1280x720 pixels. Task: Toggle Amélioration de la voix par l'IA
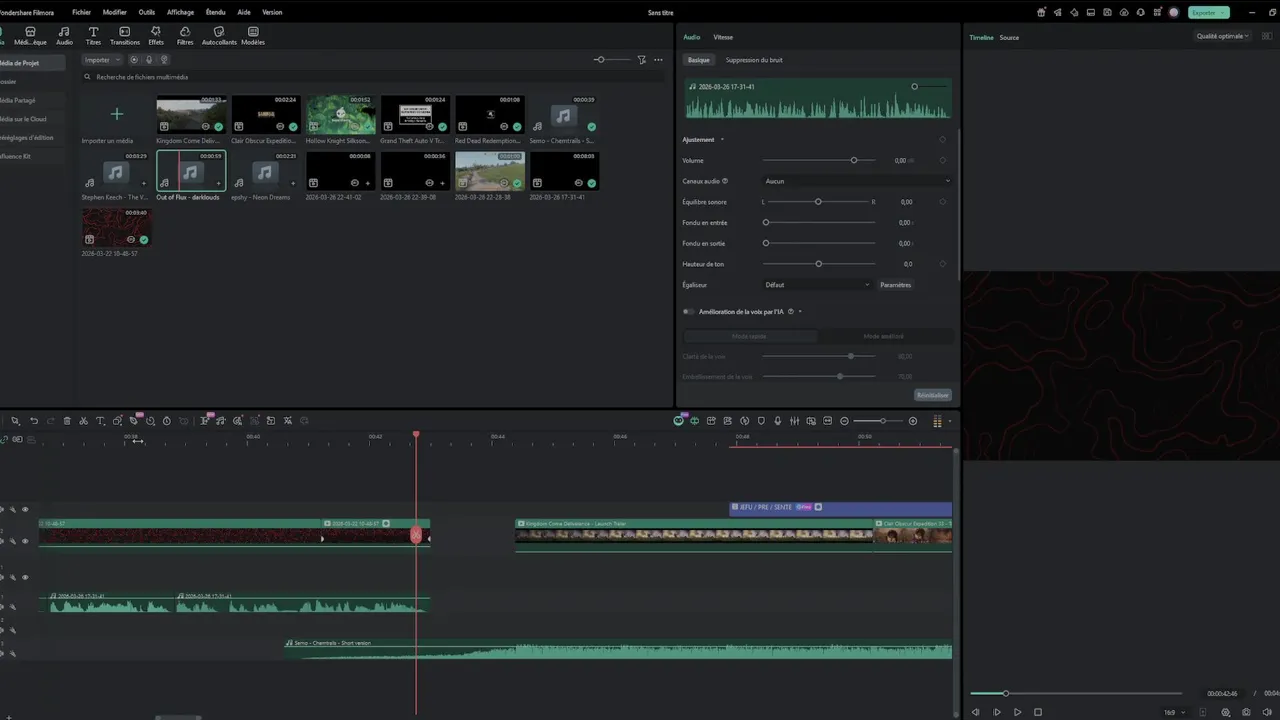tap(688, 311)
